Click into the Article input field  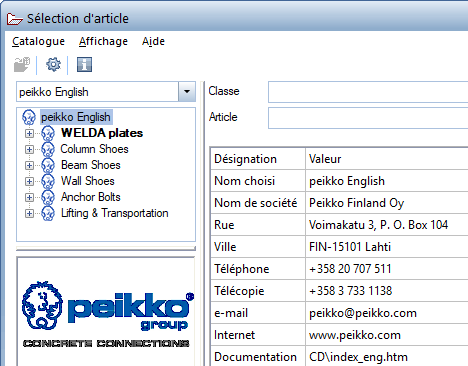368,118
